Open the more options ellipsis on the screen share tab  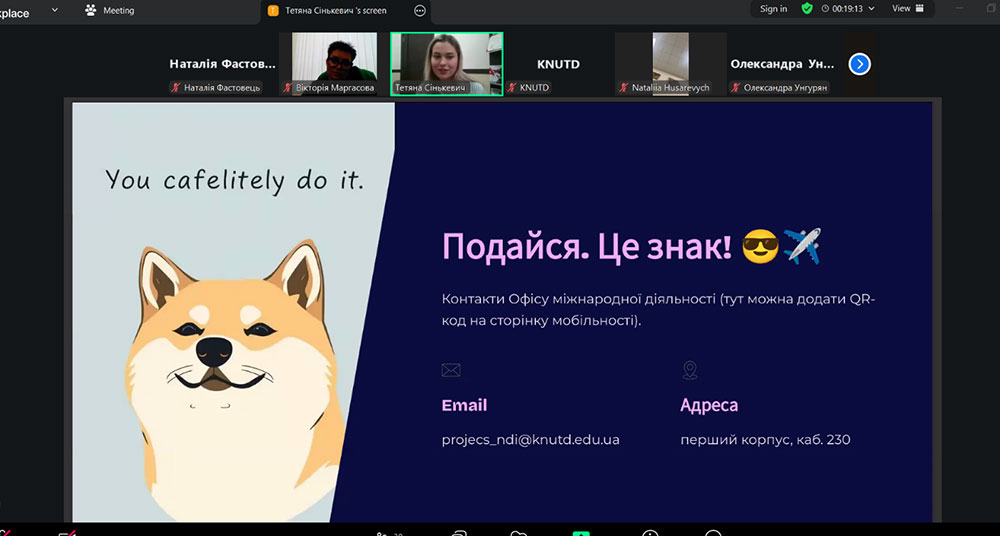(x=420, y=10)
